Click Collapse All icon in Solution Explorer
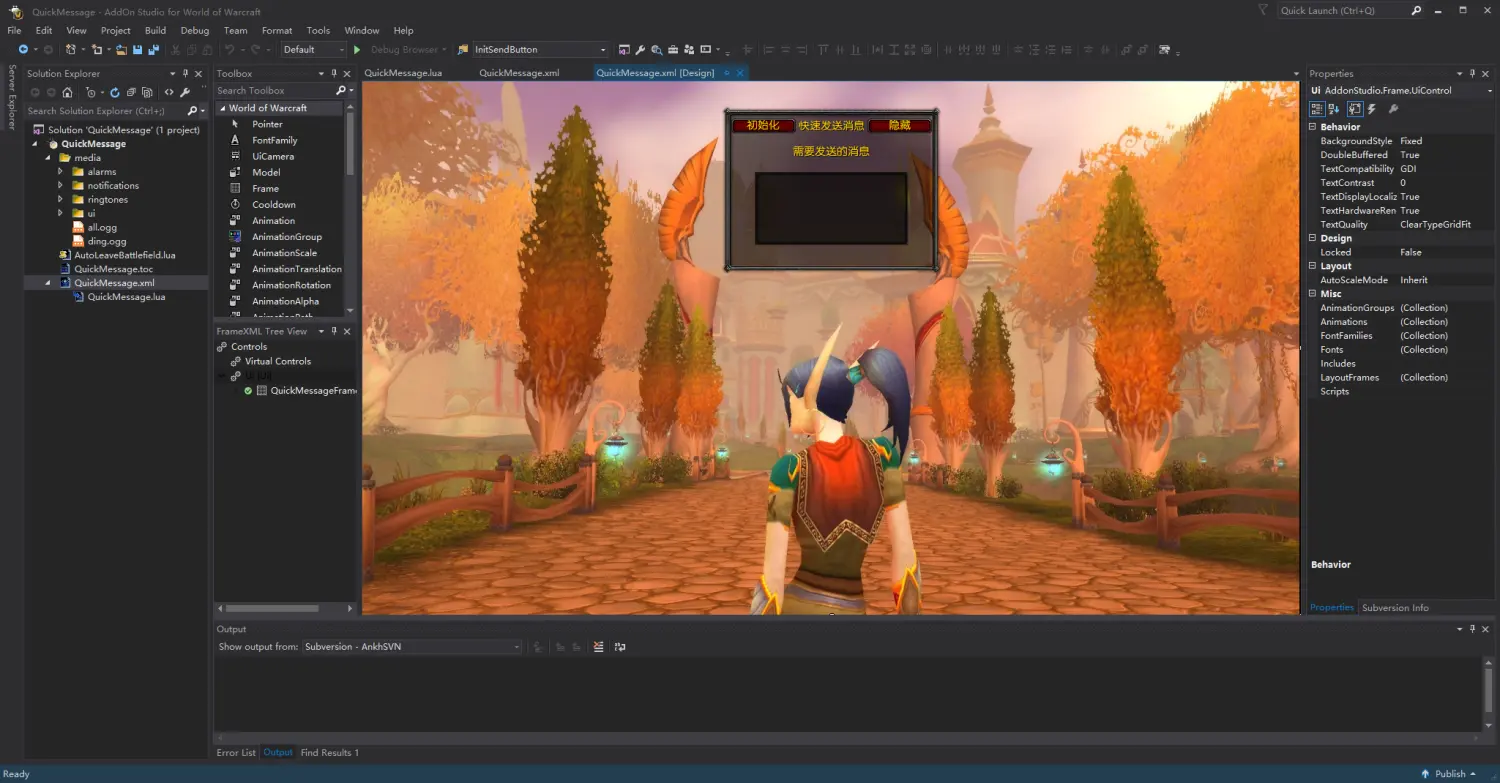Screen dimensions: 1500x783 coord(131,92)
